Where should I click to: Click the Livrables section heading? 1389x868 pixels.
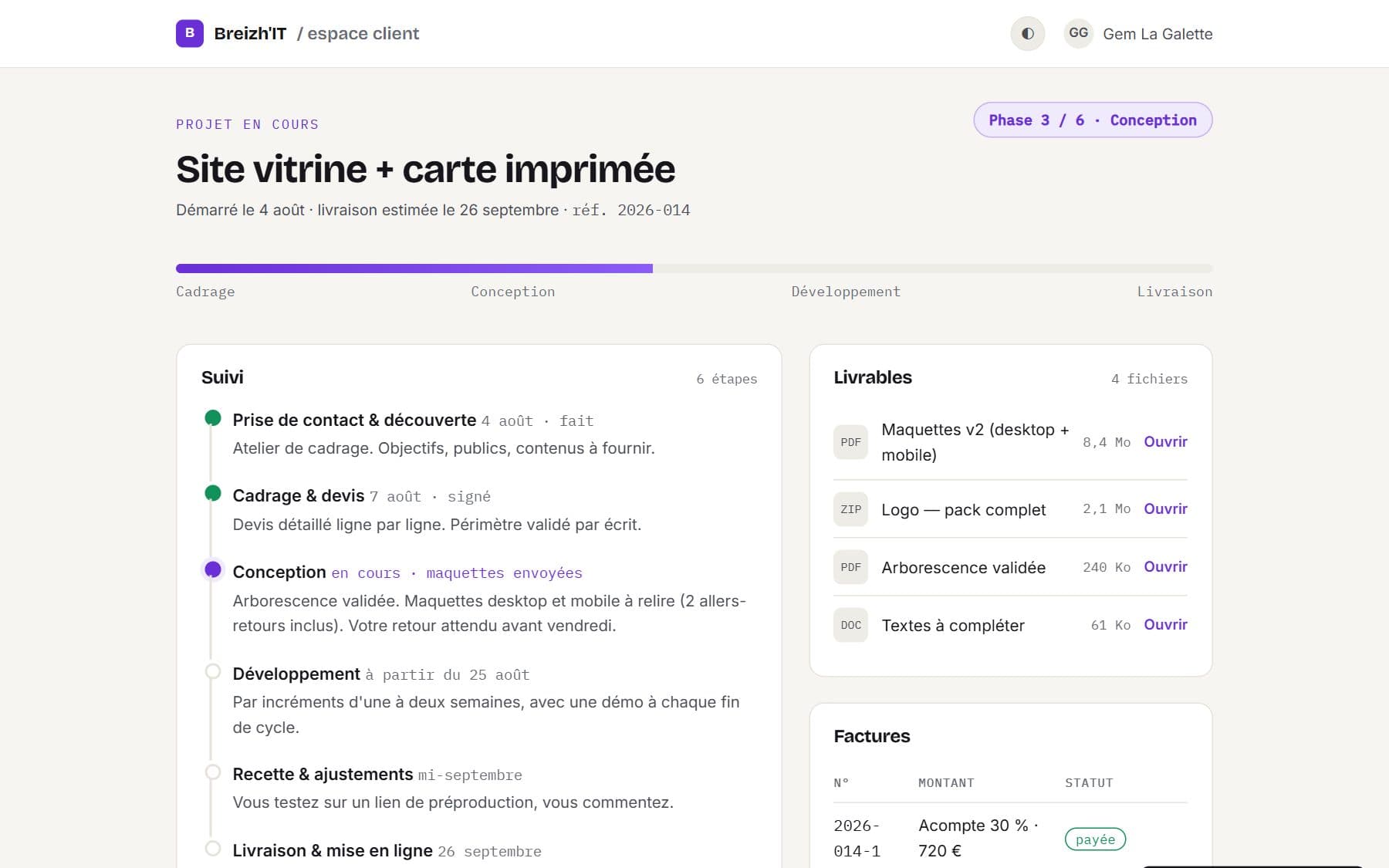tap(873, 377)
